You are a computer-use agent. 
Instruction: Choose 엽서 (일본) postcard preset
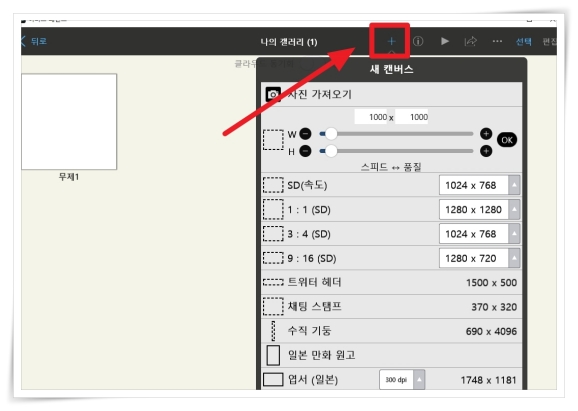(x=391, y=379)
